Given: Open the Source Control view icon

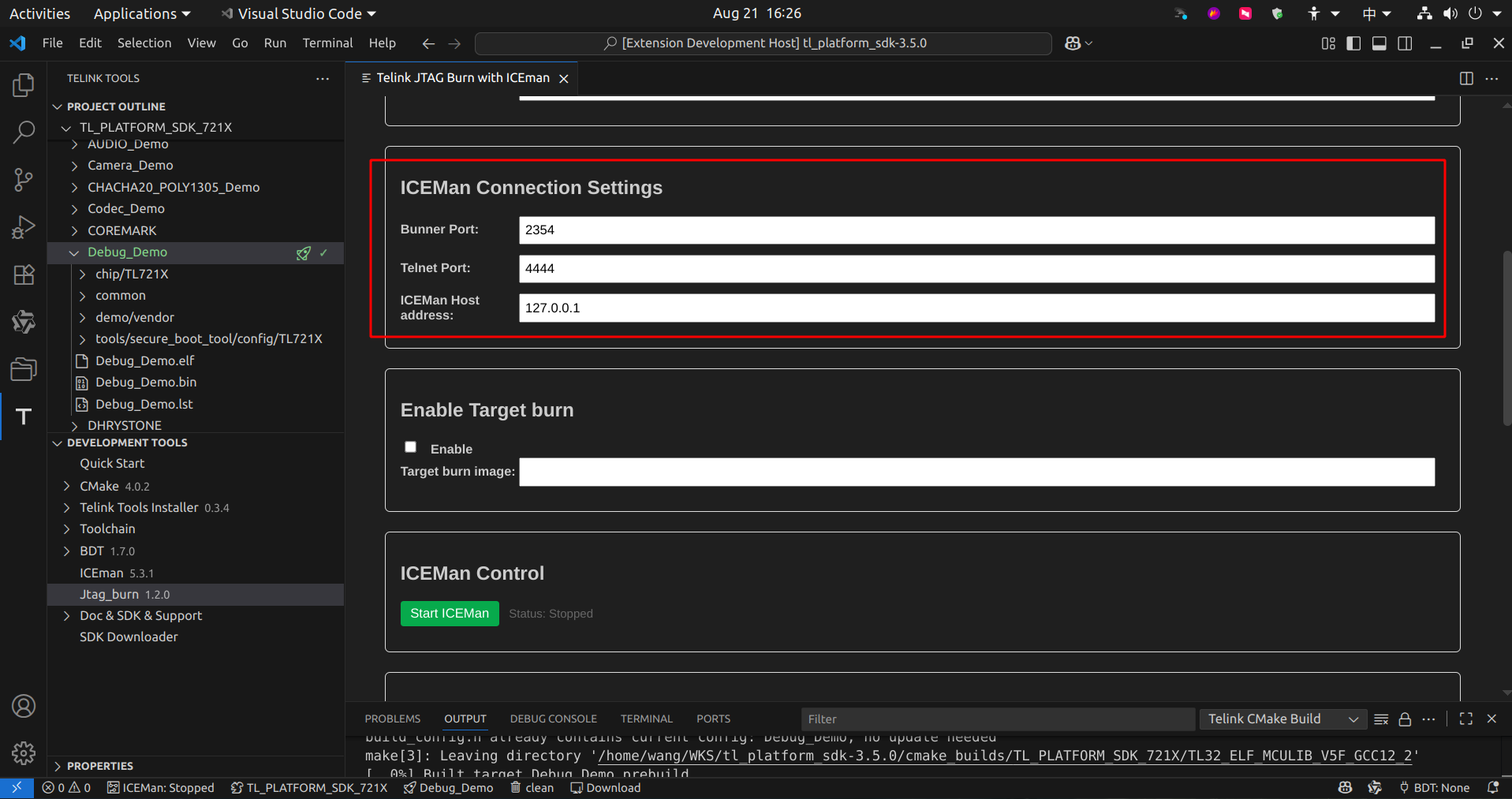Looking at the screenshot, I should pyautogui.click(x=23, y=179).
